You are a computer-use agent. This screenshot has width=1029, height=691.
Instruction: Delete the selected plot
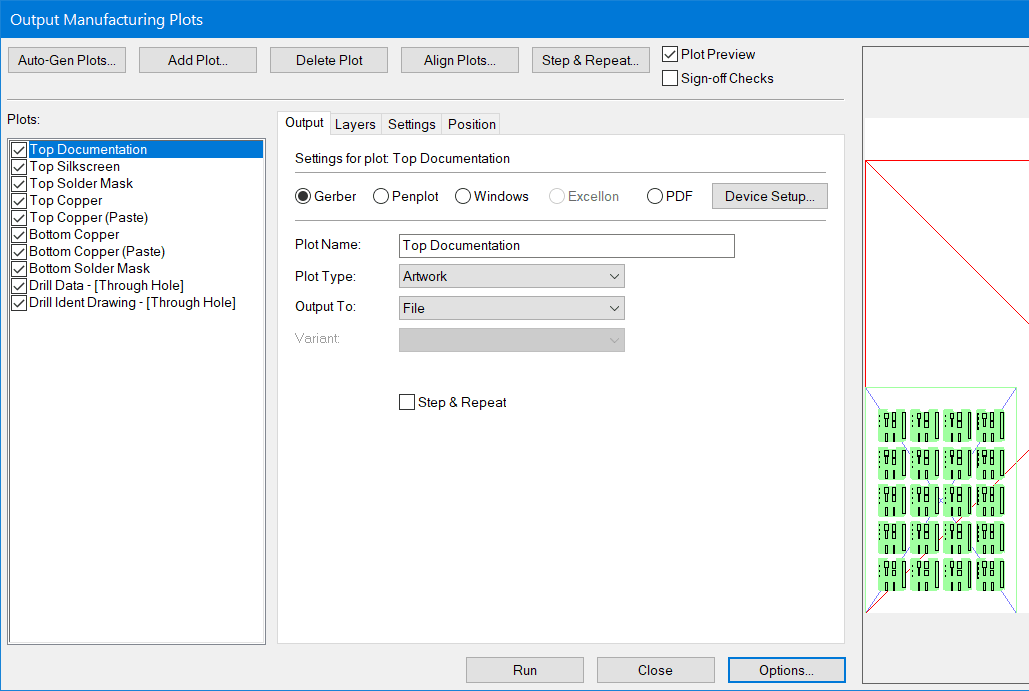[x=329, y=60]
